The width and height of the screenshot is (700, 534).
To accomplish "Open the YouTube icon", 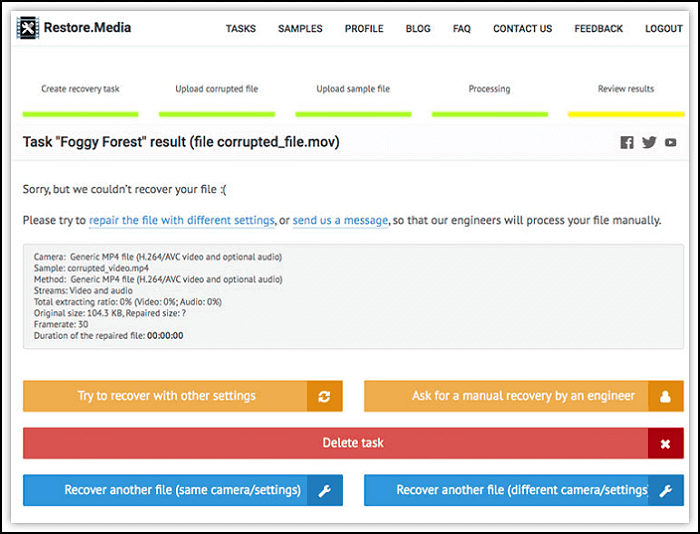I will tap(671, 142).
